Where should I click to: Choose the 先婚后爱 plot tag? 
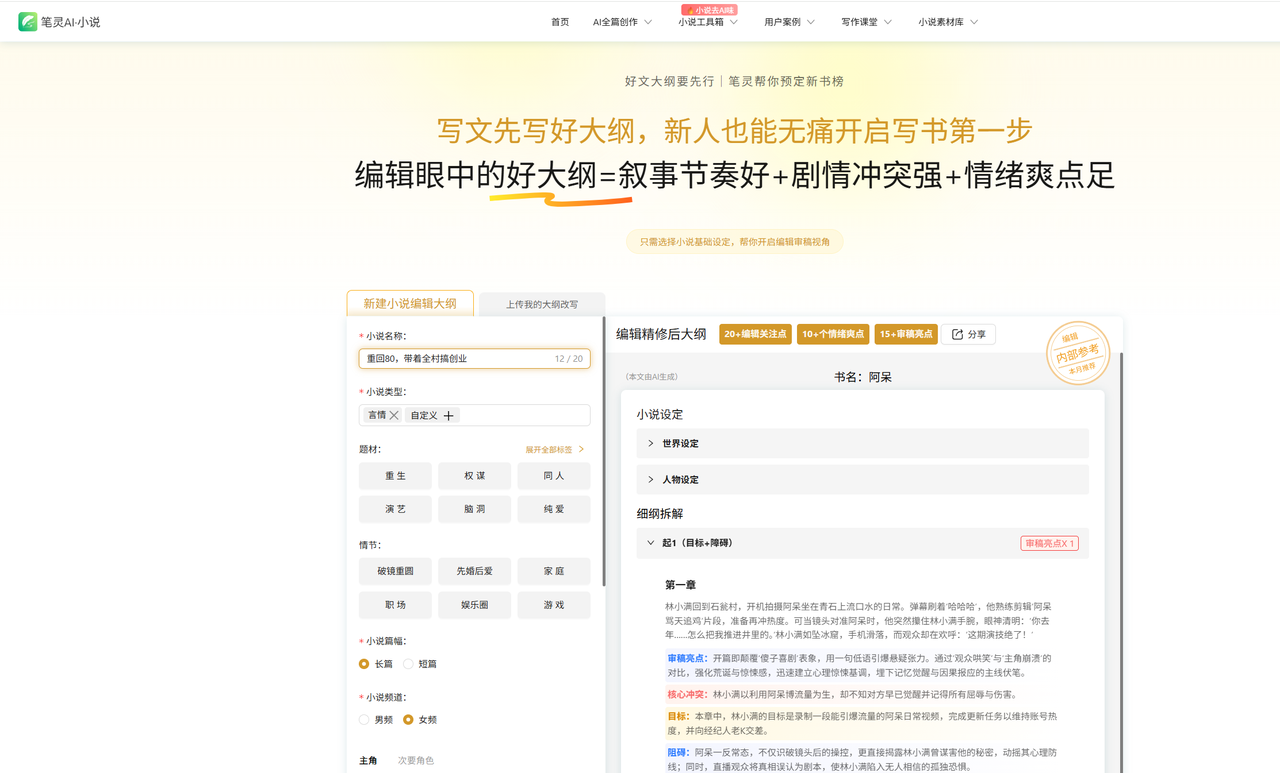coord(474,571)
